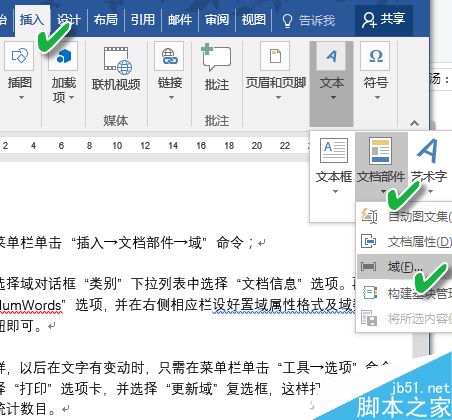Choose 文档属性(D) menu entry
452x420 pixels.
(x=404, y=241)
